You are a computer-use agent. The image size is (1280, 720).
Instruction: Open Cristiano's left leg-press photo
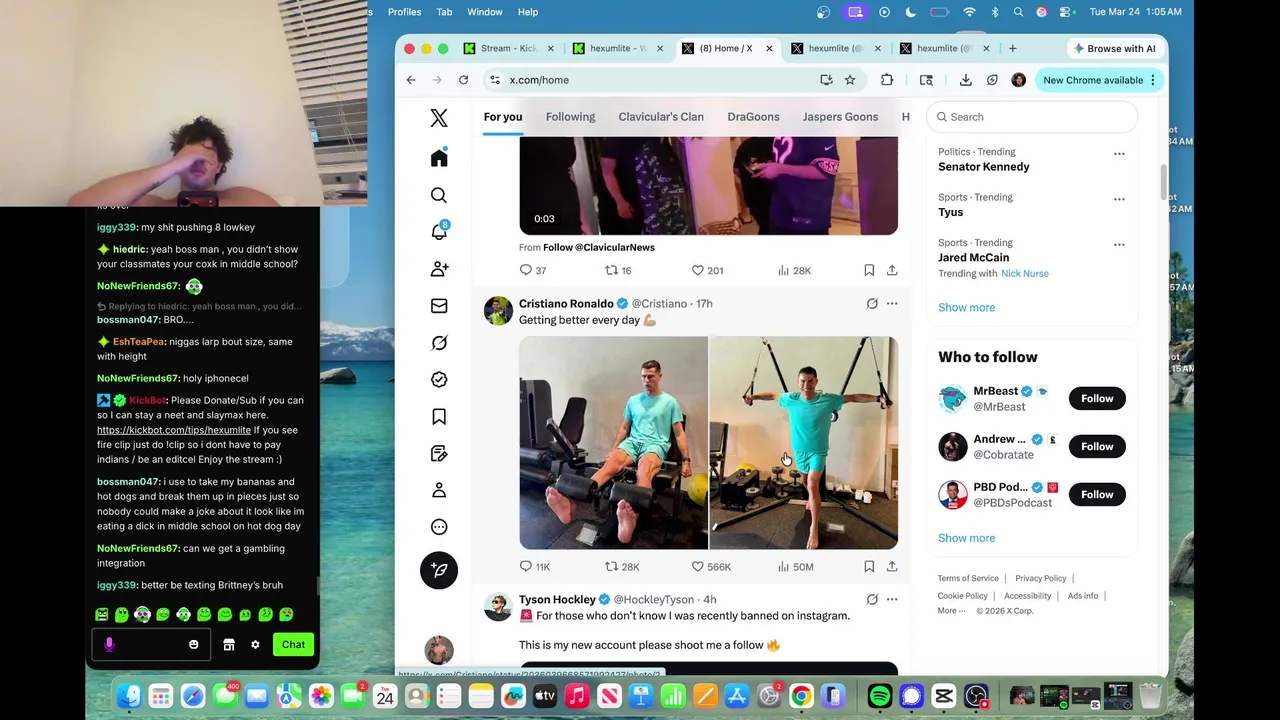click(613, 443)
